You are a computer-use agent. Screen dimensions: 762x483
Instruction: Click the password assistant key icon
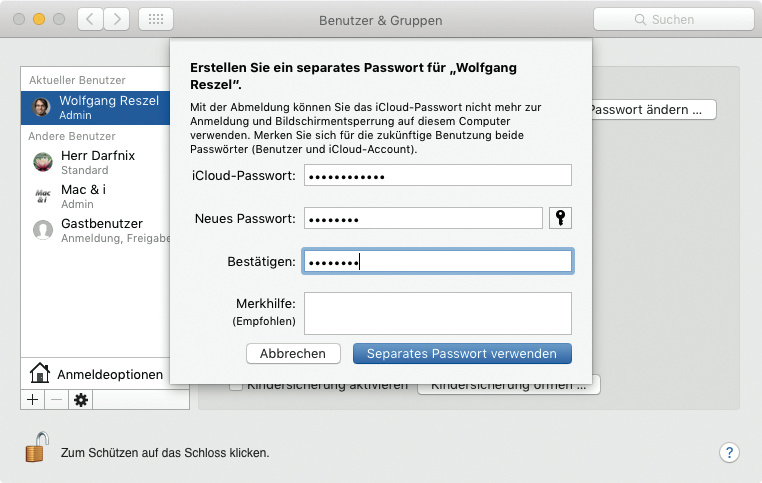(562, 219)
